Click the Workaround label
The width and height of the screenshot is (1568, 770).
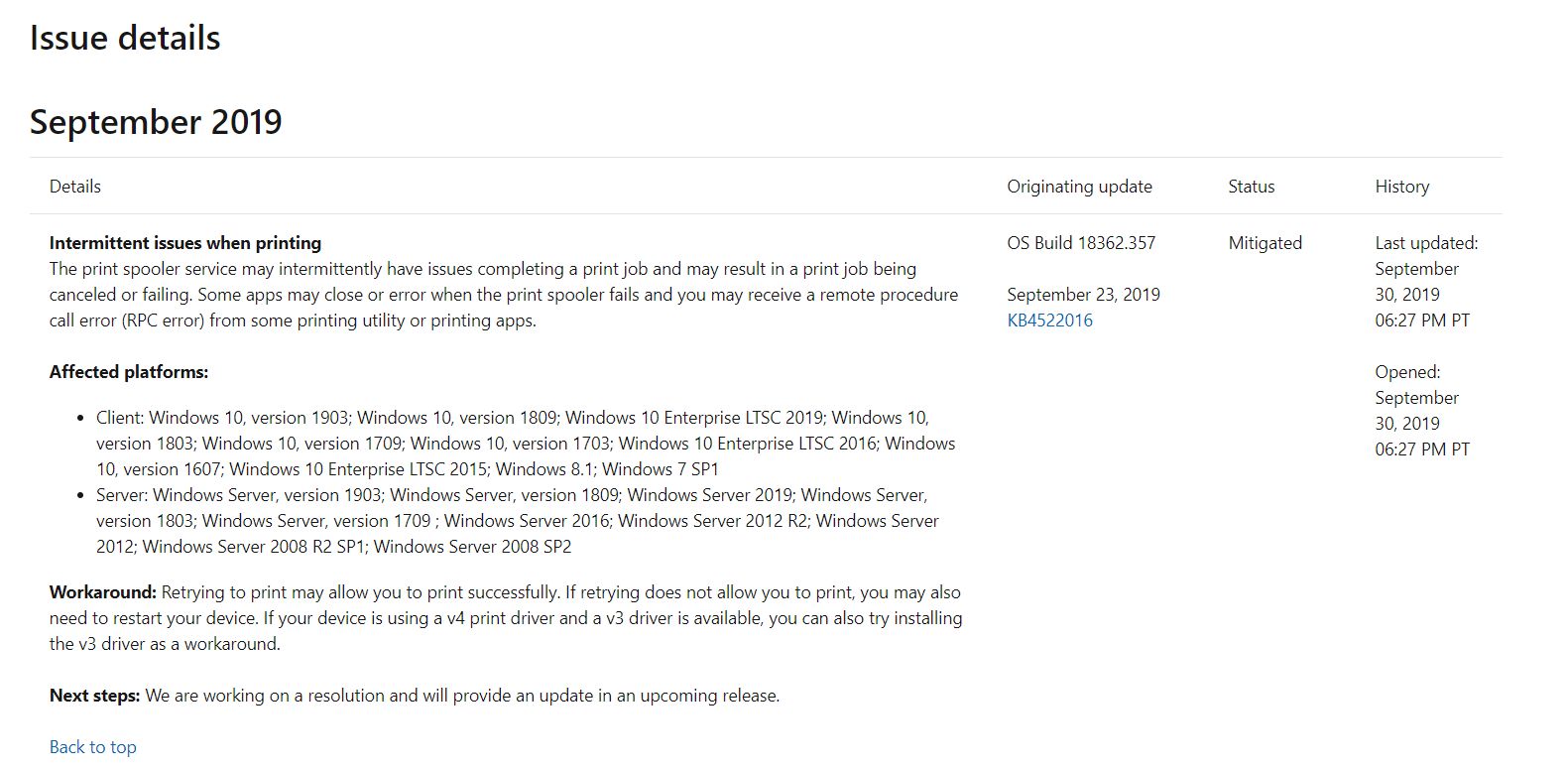tap(103, 592)
